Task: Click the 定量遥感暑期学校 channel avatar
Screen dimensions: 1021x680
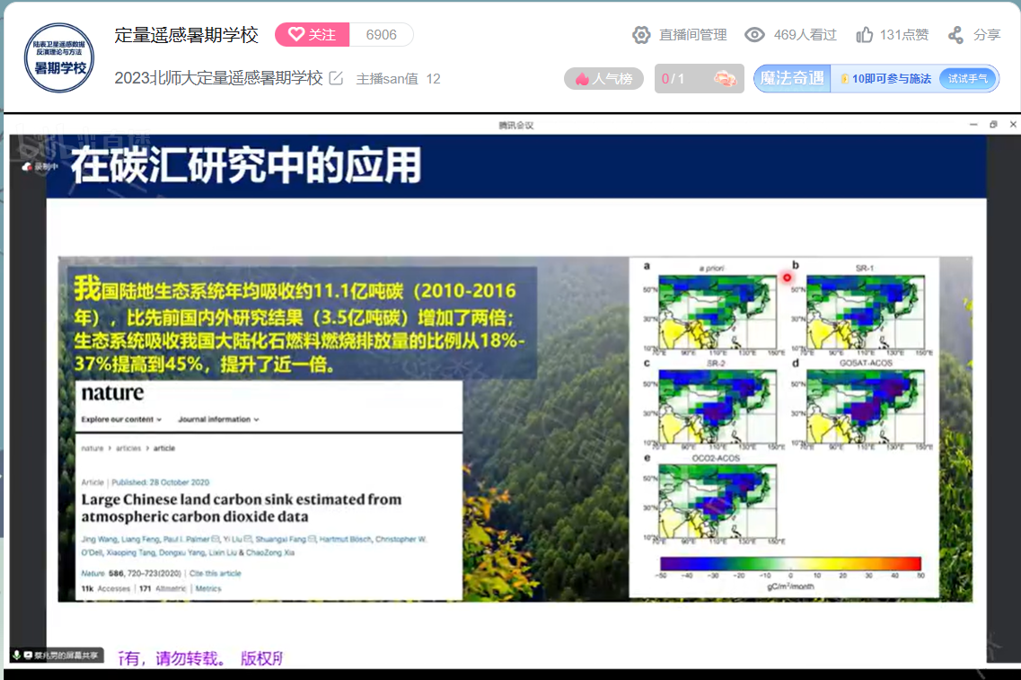Action: (x=59, y=58)
